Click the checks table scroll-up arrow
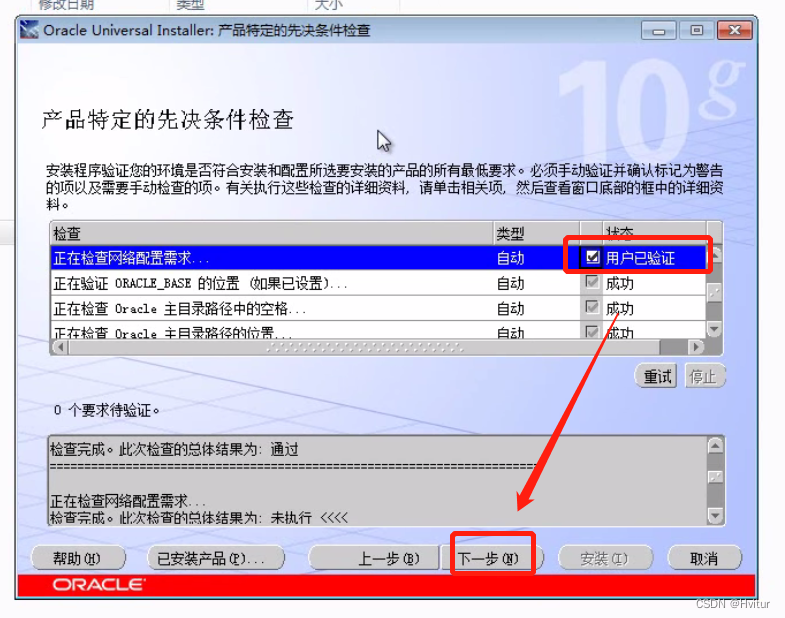 (x=714, y=254)
